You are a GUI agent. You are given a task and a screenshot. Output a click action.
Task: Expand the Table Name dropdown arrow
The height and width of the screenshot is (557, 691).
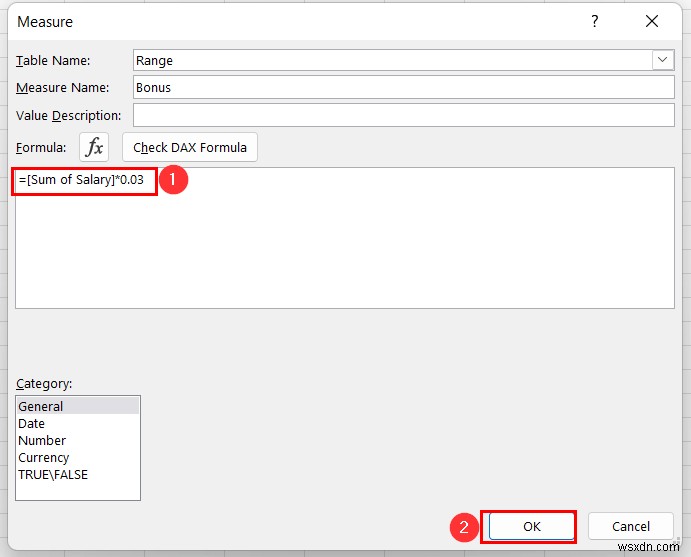coord(662,60)
